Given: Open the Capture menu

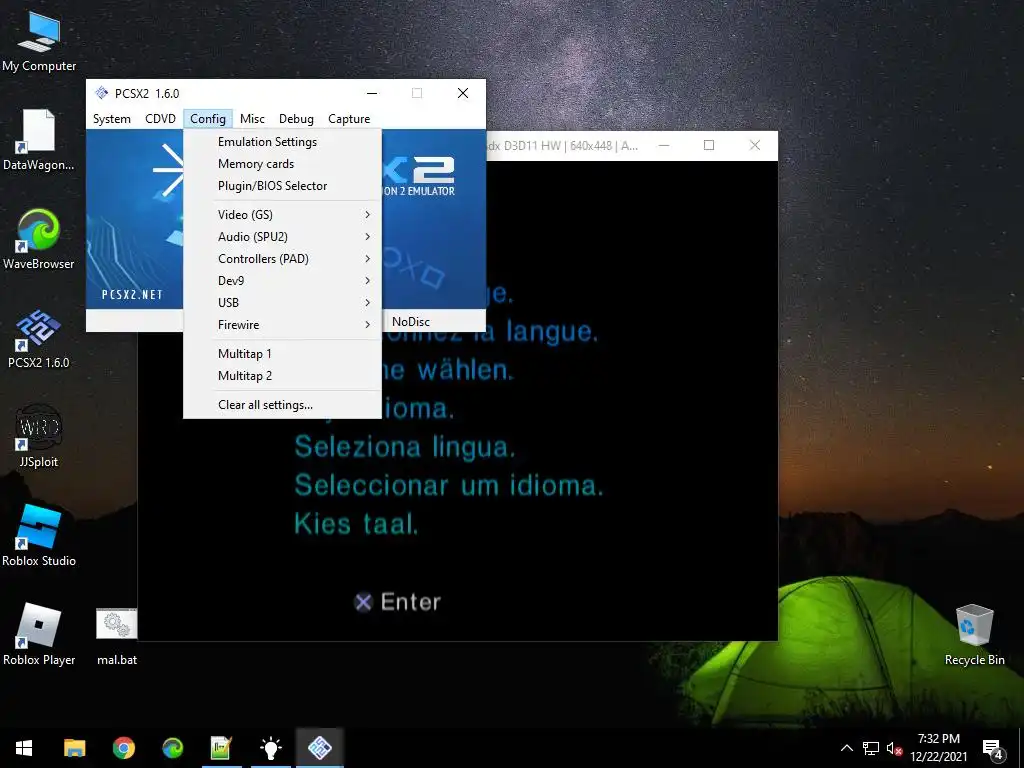Looking at the screenshot, I should [349, 119].
